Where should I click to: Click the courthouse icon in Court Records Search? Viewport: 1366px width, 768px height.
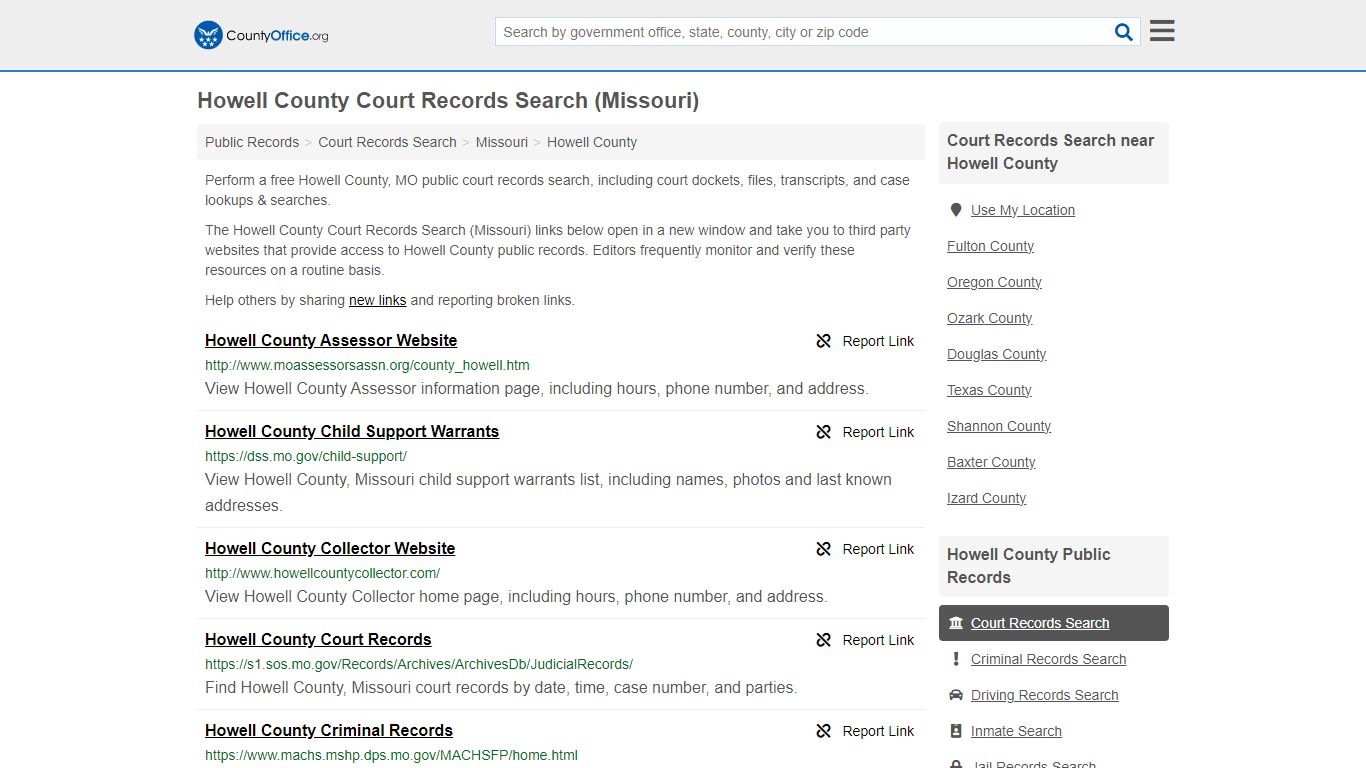(x=956, y=623)
